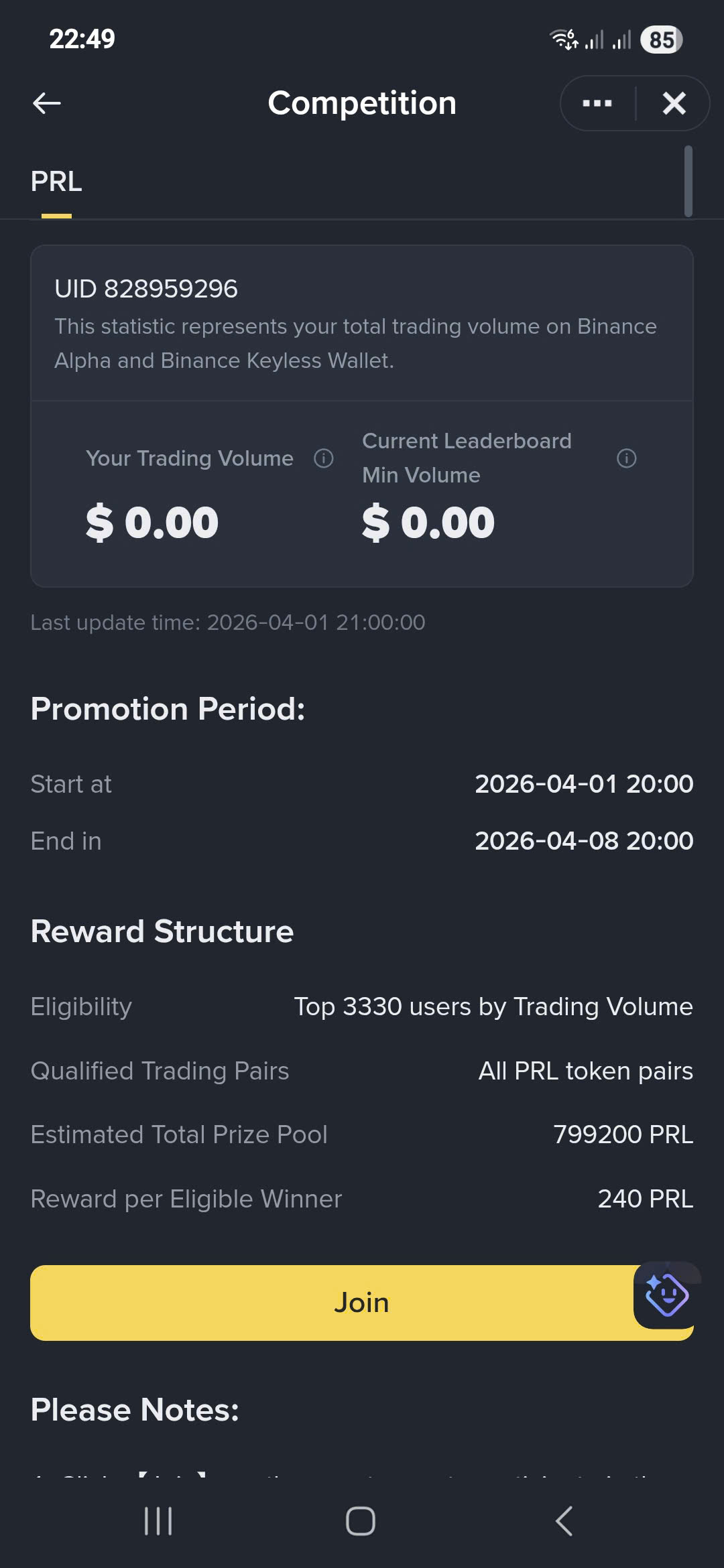Tap the 240 PRL reward value
The height and width of the screenshot is (1568, 724).
tap(645, 1199)
